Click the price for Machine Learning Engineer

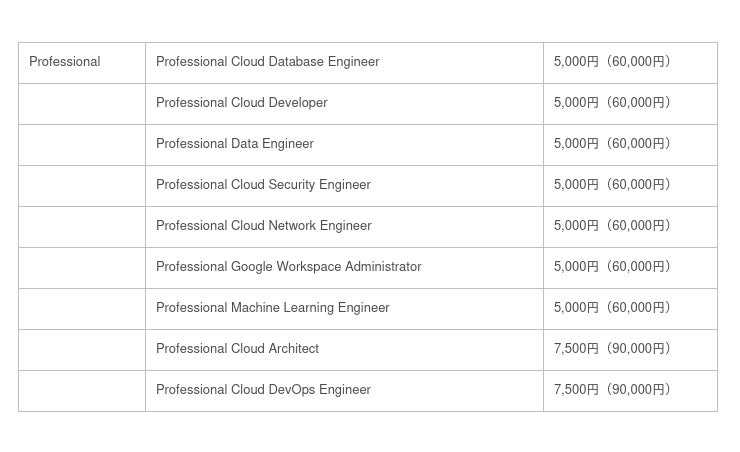pyautogui.click(x=612, y=308)
